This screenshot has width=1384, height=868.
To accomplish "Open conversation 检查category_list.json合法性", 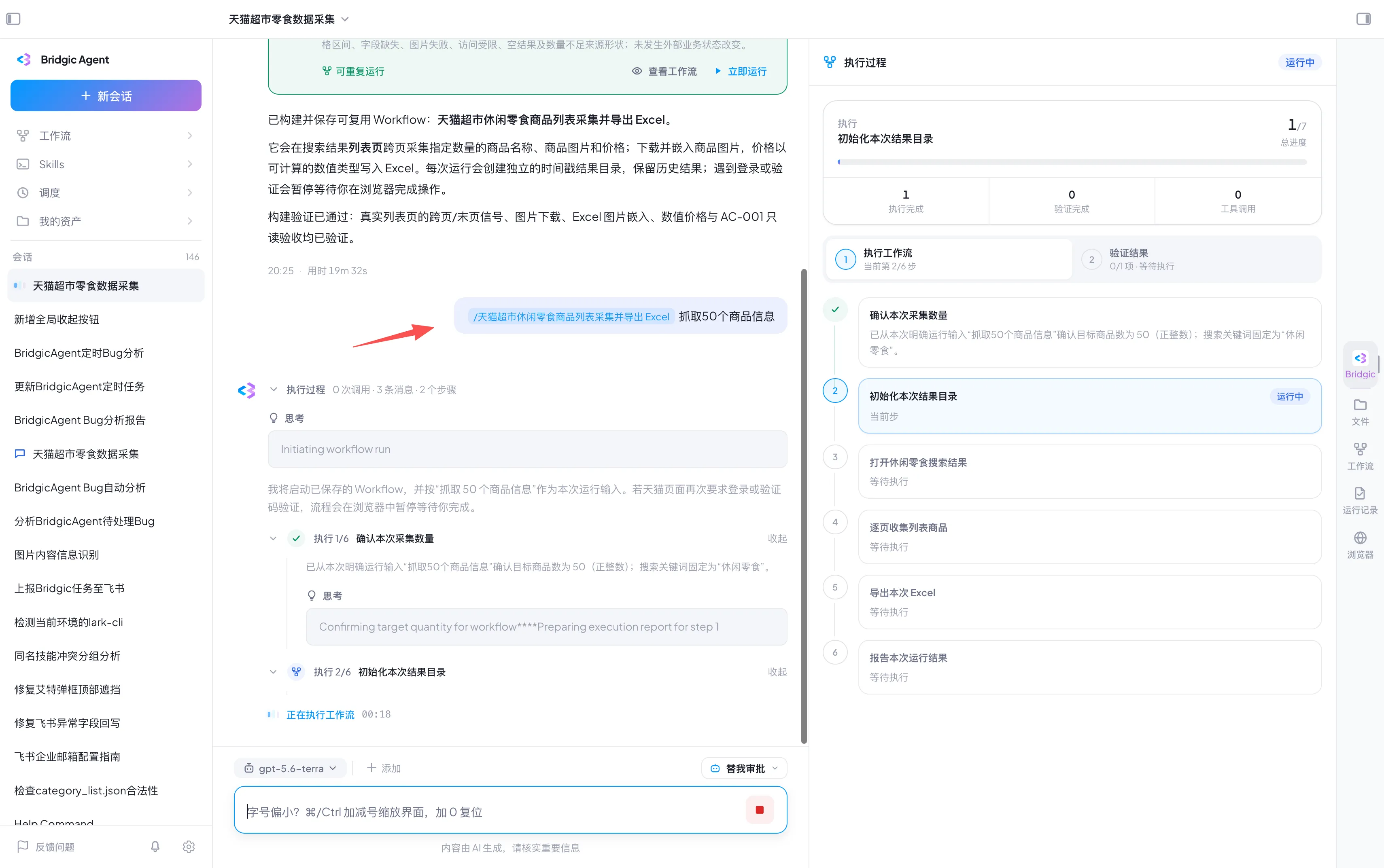I will coord(106,790).
